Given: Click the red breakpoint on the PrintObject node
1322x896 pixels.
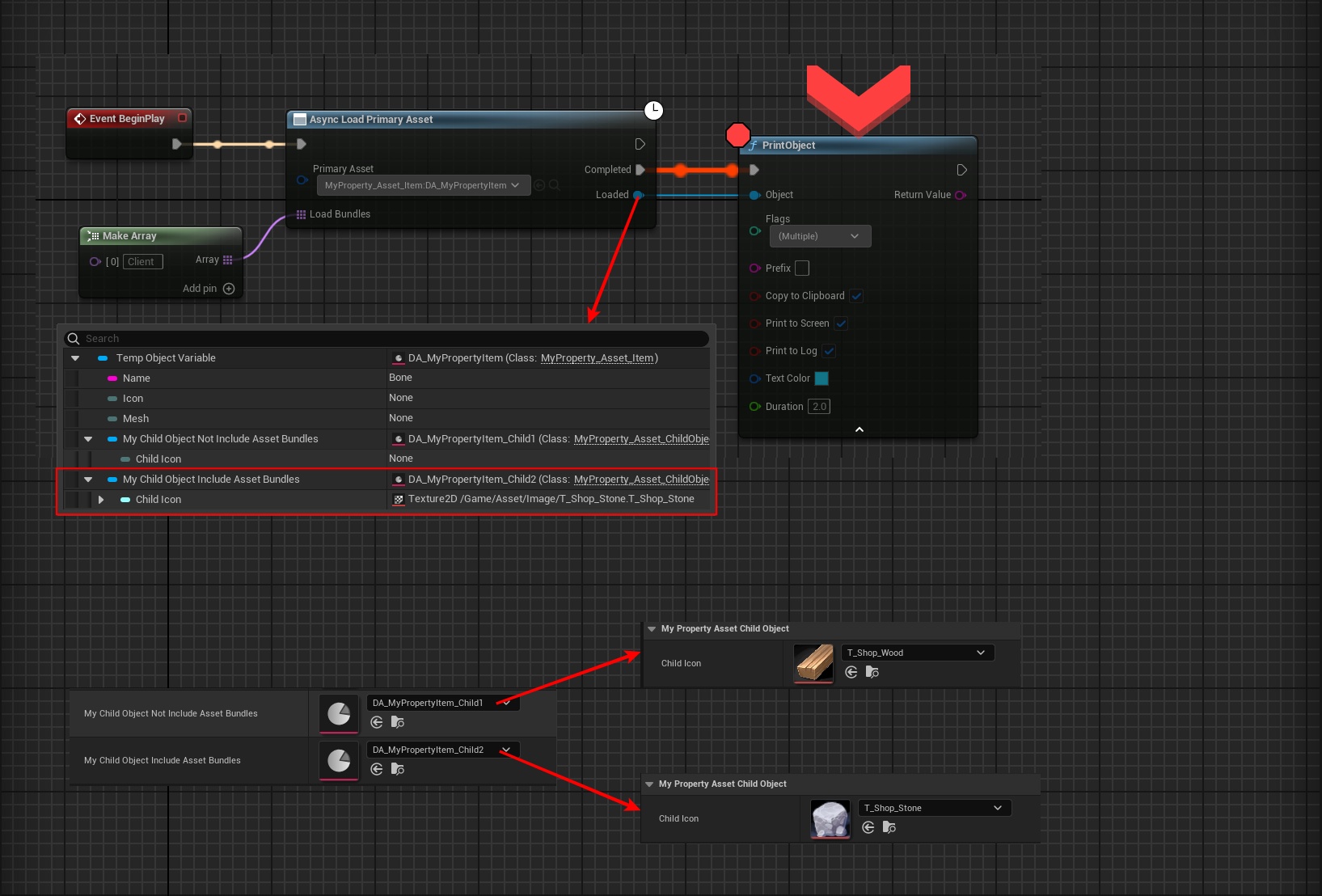Looking at the screenshot, I should [x=737, y=135].
